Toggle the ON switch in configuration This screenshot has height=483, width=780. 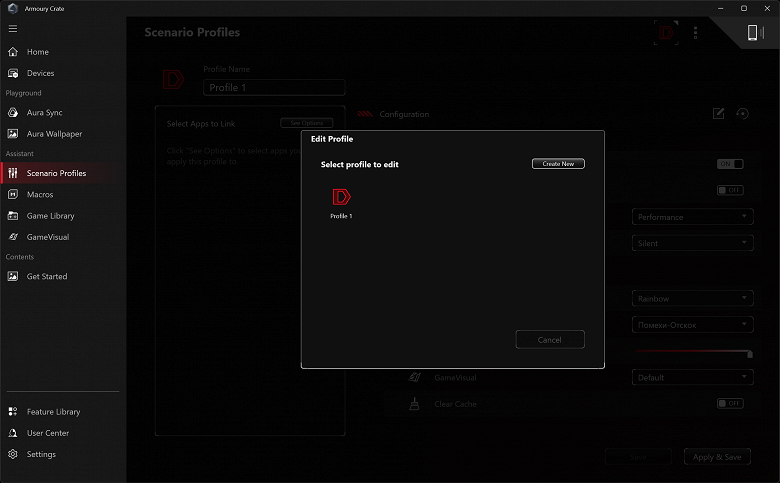tap(730, 164)
